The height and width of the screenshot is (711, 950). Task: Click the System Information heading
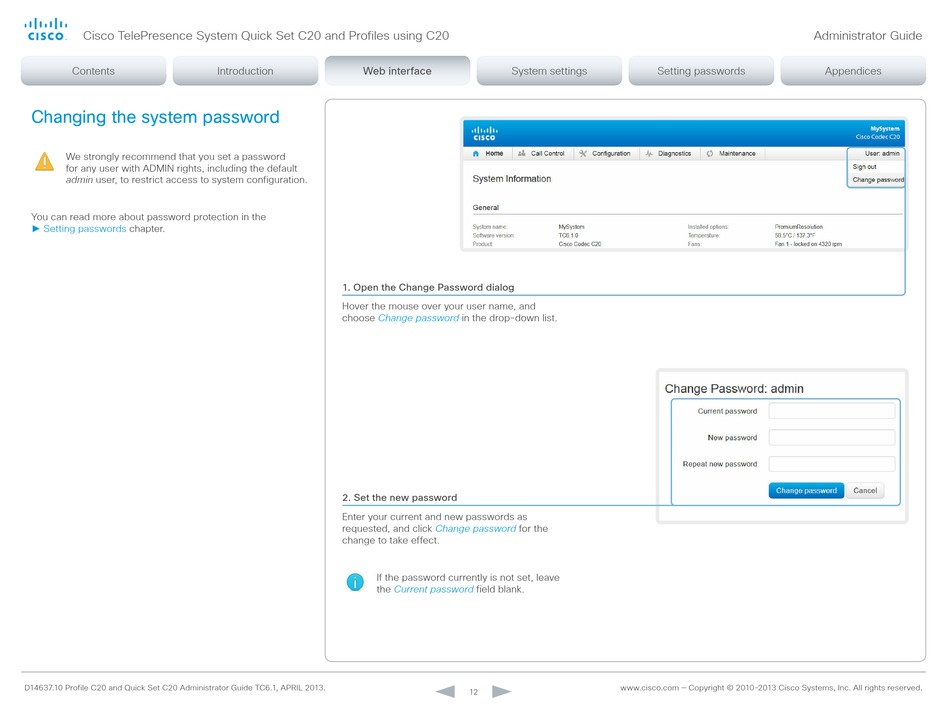[512, 179]
